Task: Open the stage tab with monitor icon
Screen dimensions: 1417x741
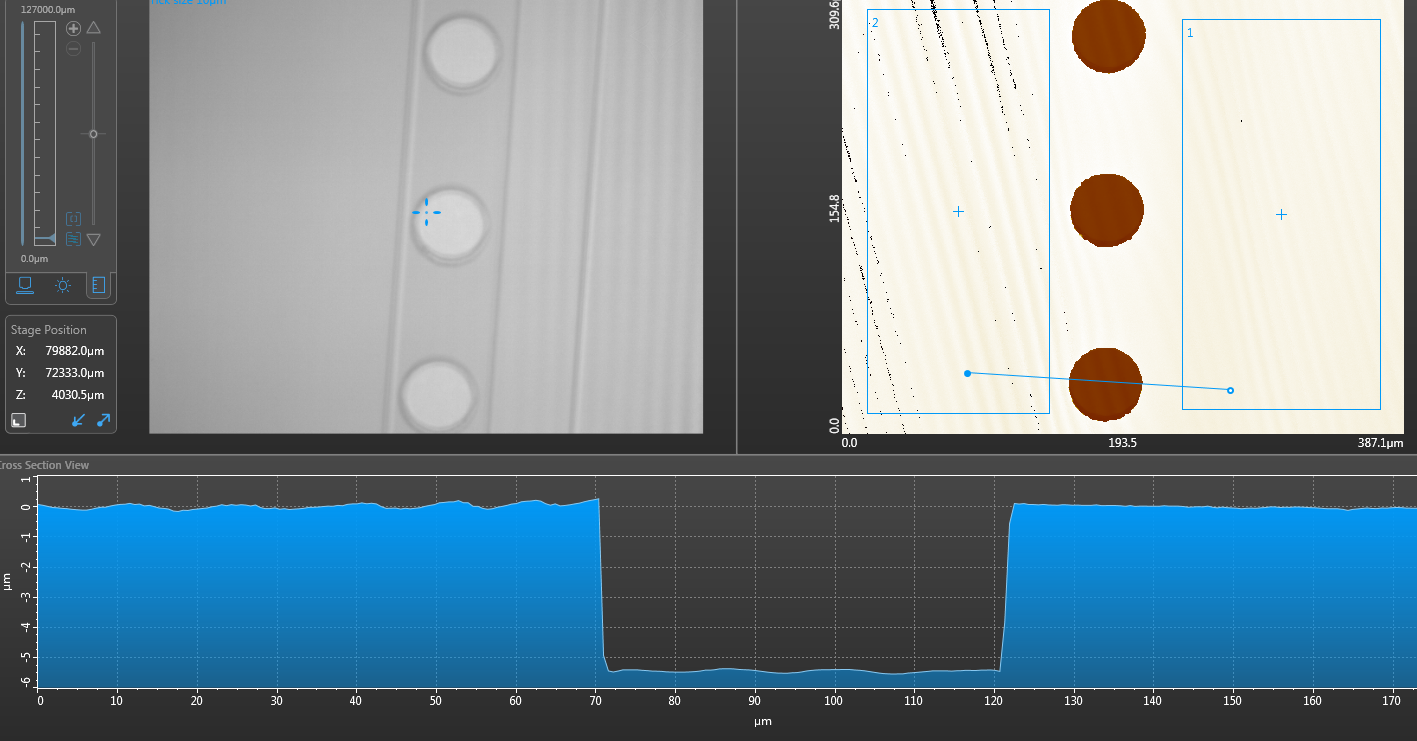Action: [x=25, y=287]
